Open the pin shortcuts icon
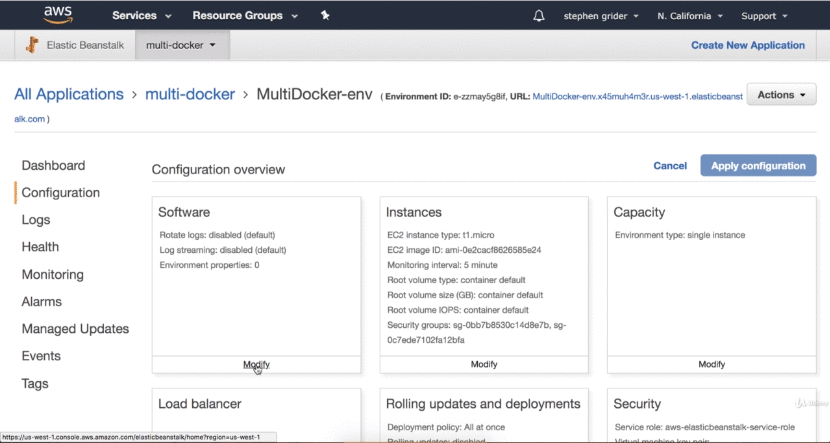 coord(325,15)
